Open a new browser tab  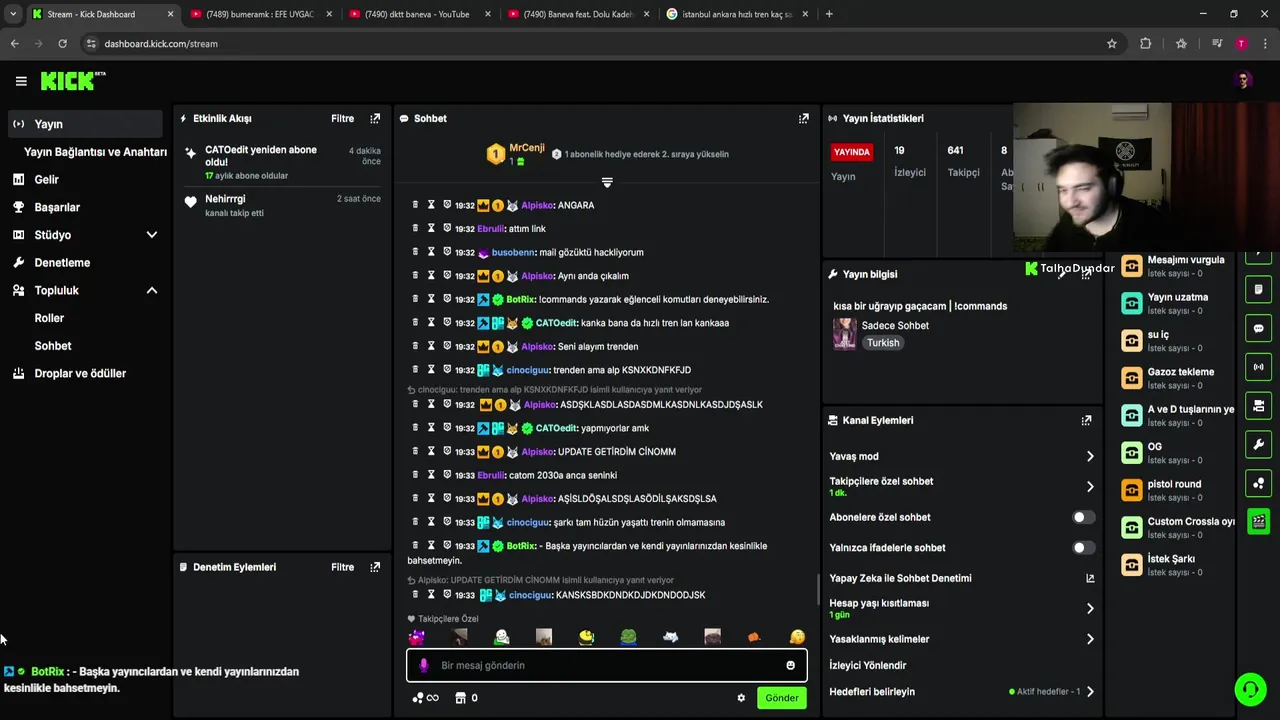click(829, 14)
